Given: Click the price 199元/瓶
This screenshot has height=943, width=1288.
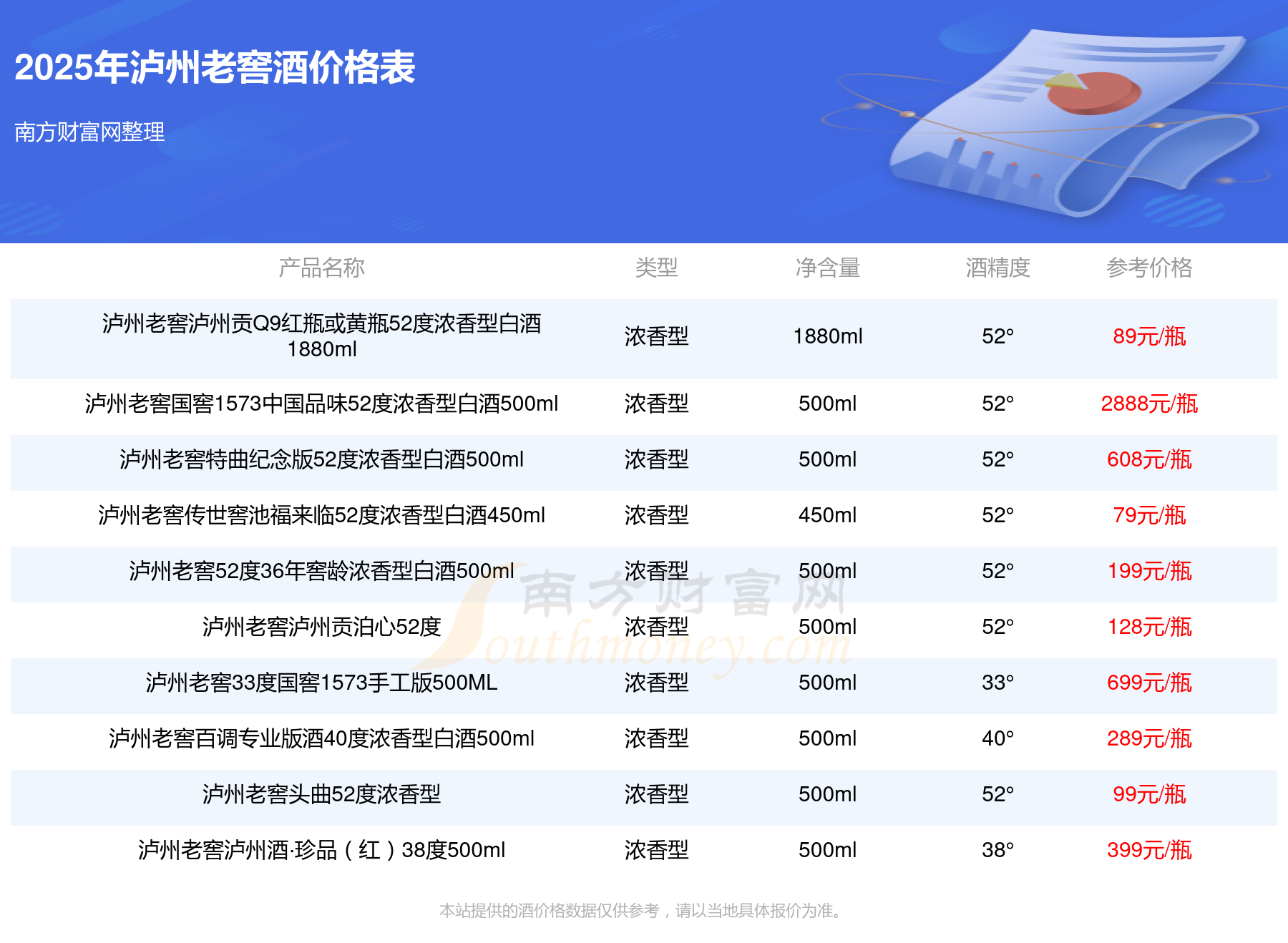Looking at the screenshot, I should pyautogui.click(x=1149, y=571).
